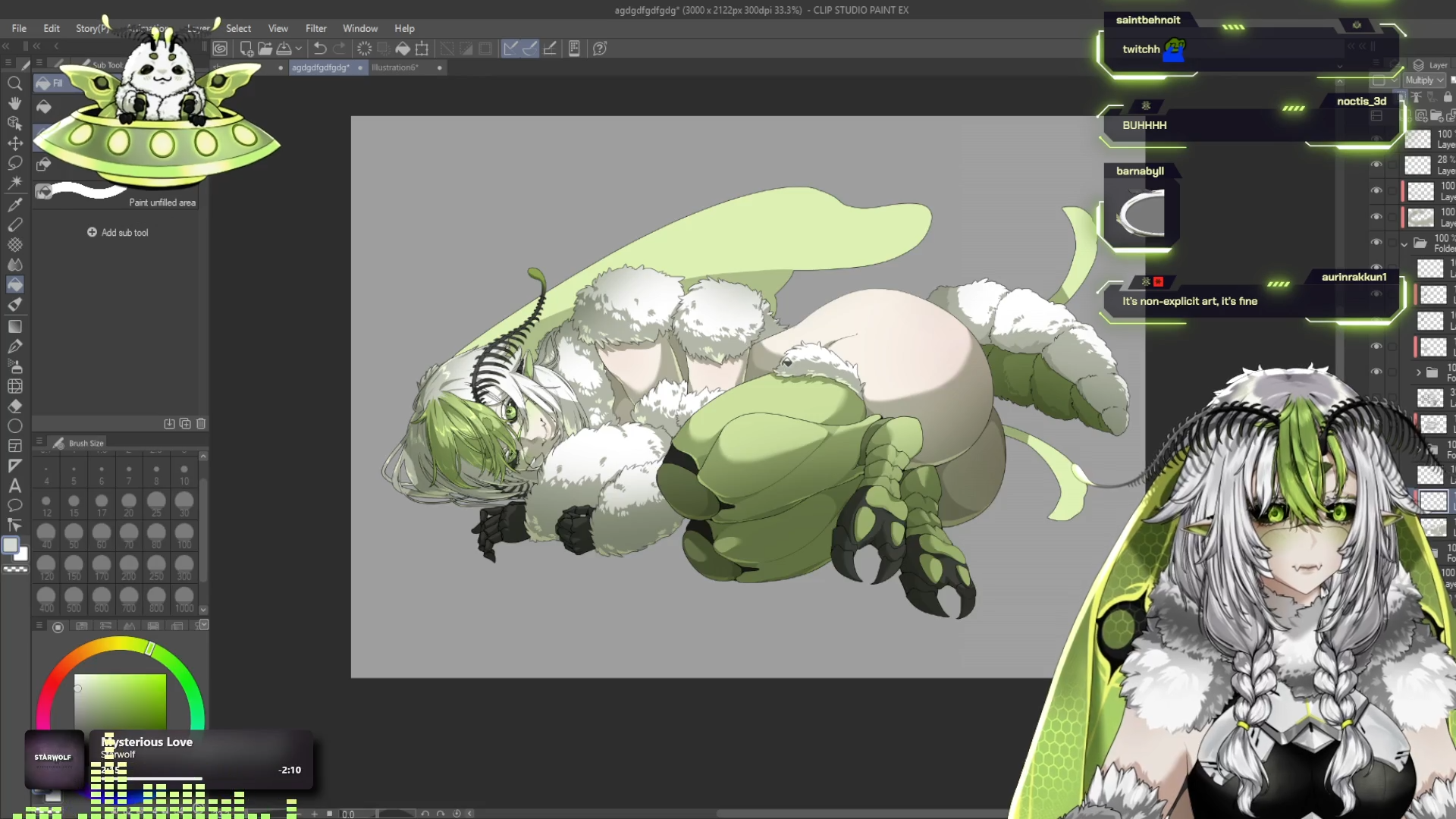The image size is (1456, 819).
Task: Select the Hand move tool
Action: (x=14, y=103)
